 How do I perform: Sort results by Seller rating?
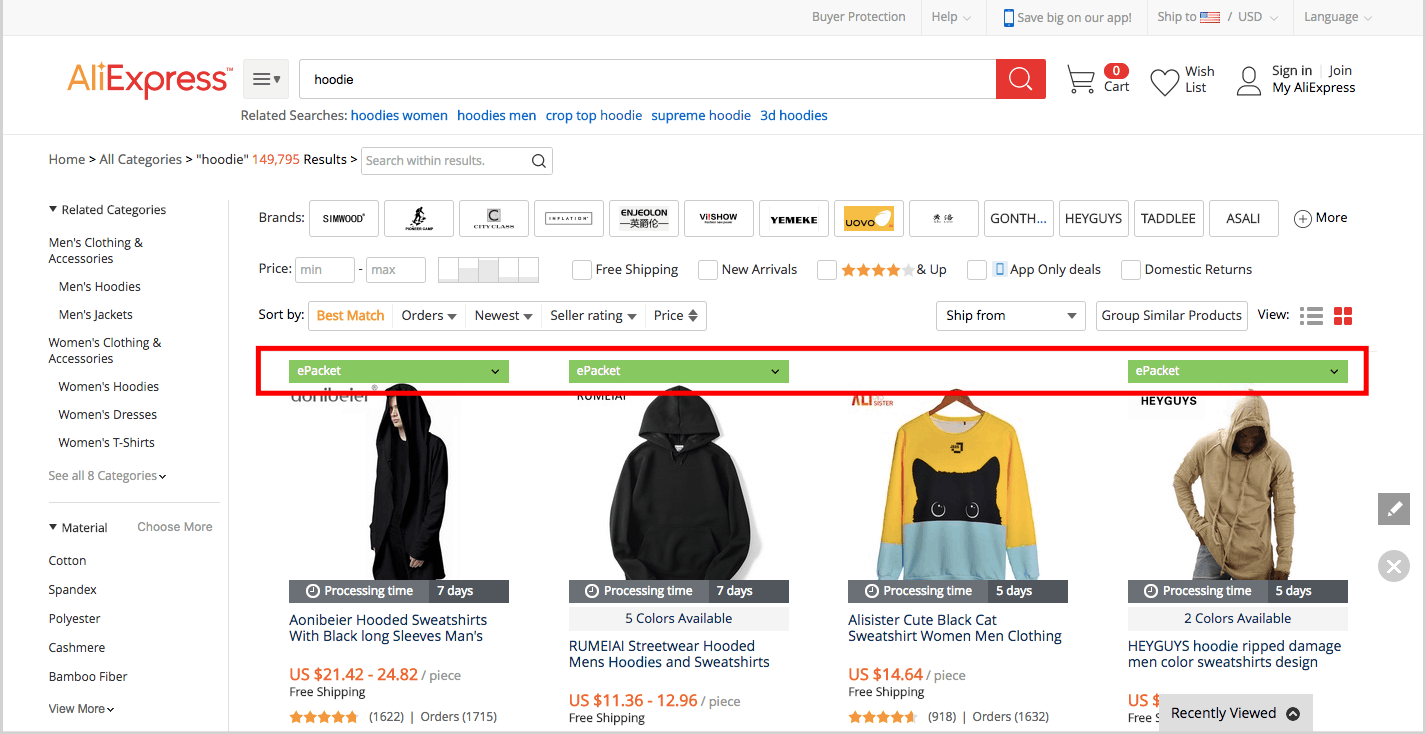click(x=593, y=316)
